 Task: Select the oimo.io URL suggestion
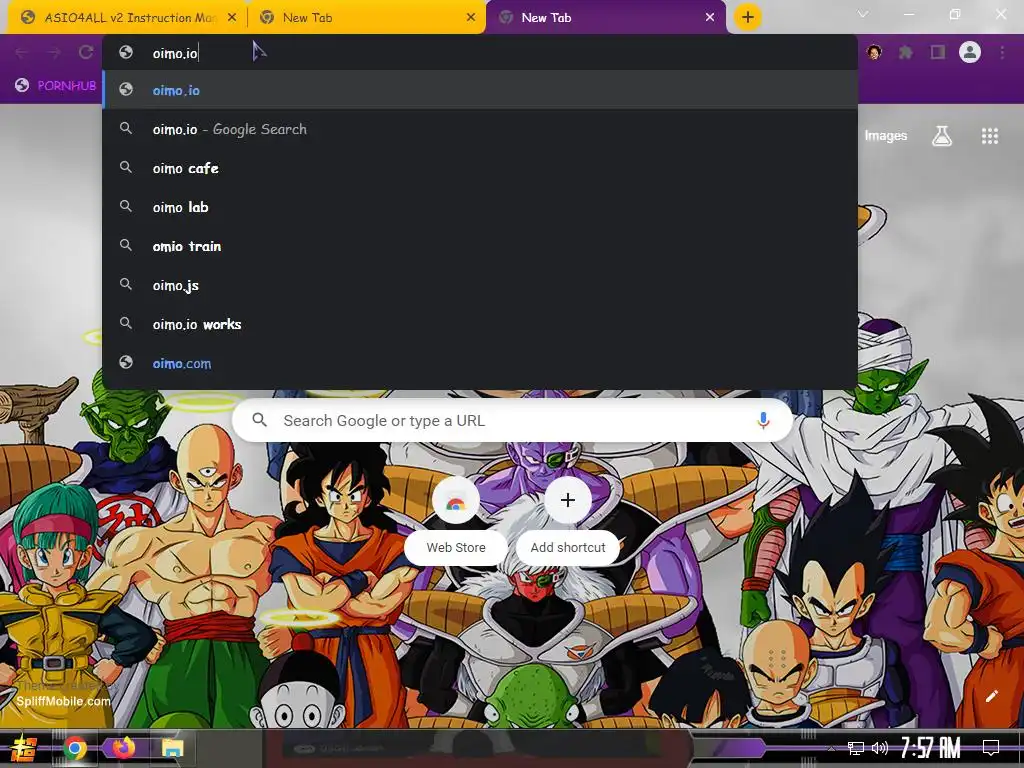coord(479,90)
